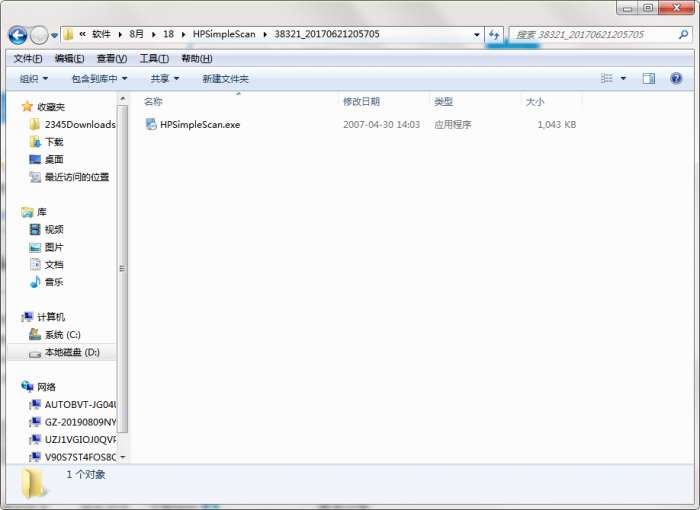Select 网络 in navigation pane
Screen dimensions: 700x510
coord(38,387)
